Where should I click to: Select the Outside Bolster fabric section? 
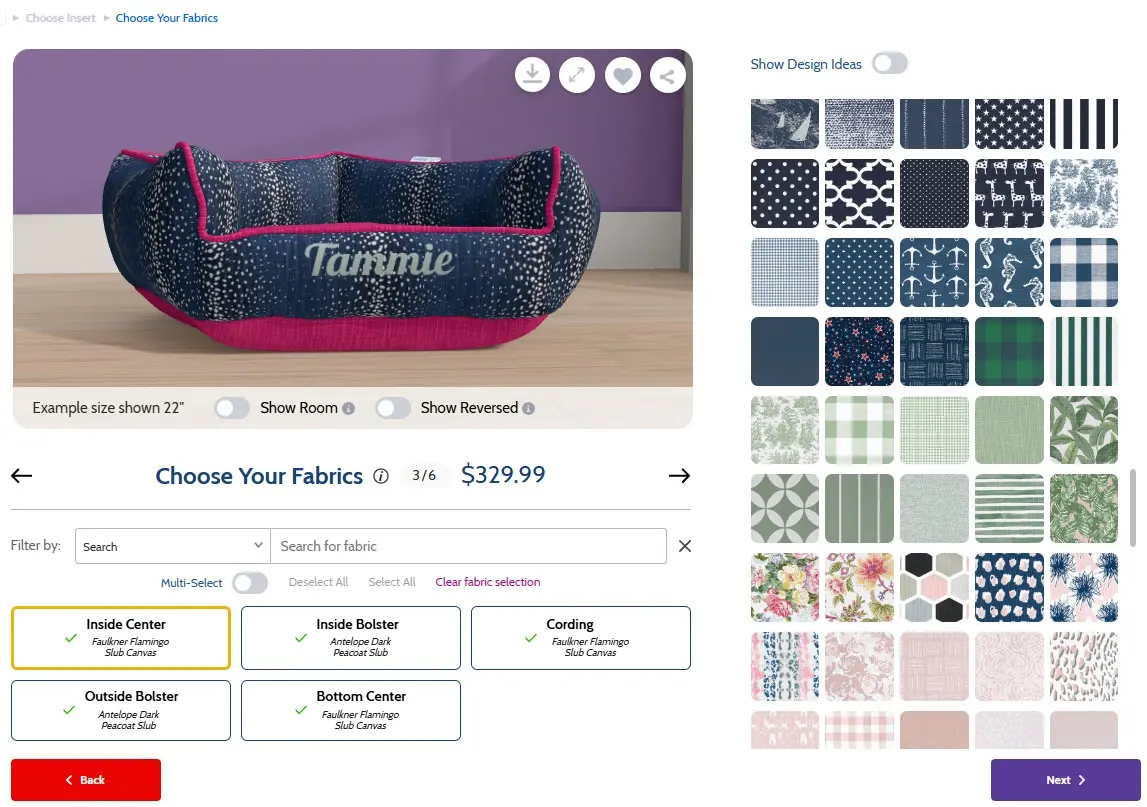point(121,710)
